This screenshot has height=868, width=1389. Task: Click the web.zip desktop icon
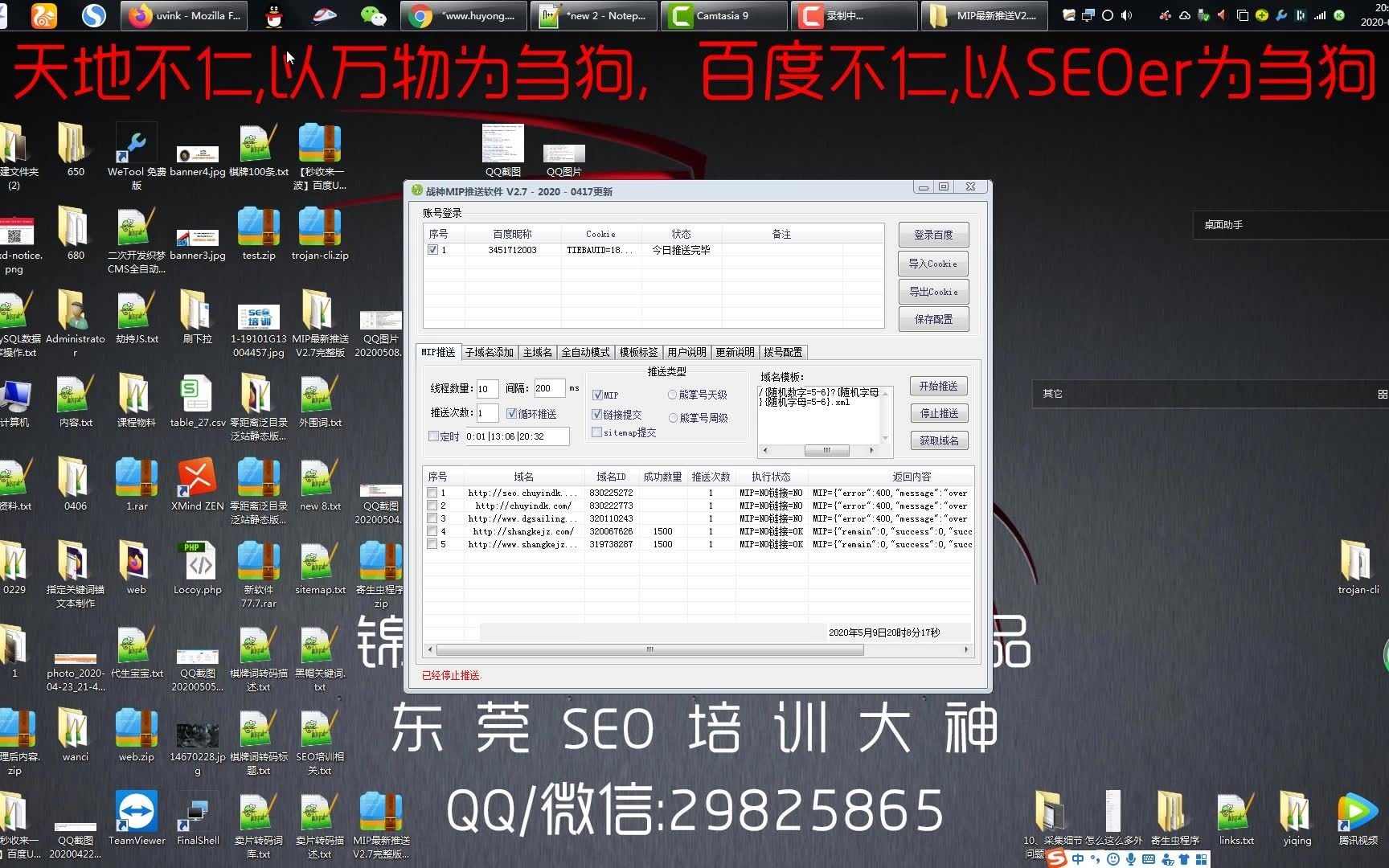point(137,735)
